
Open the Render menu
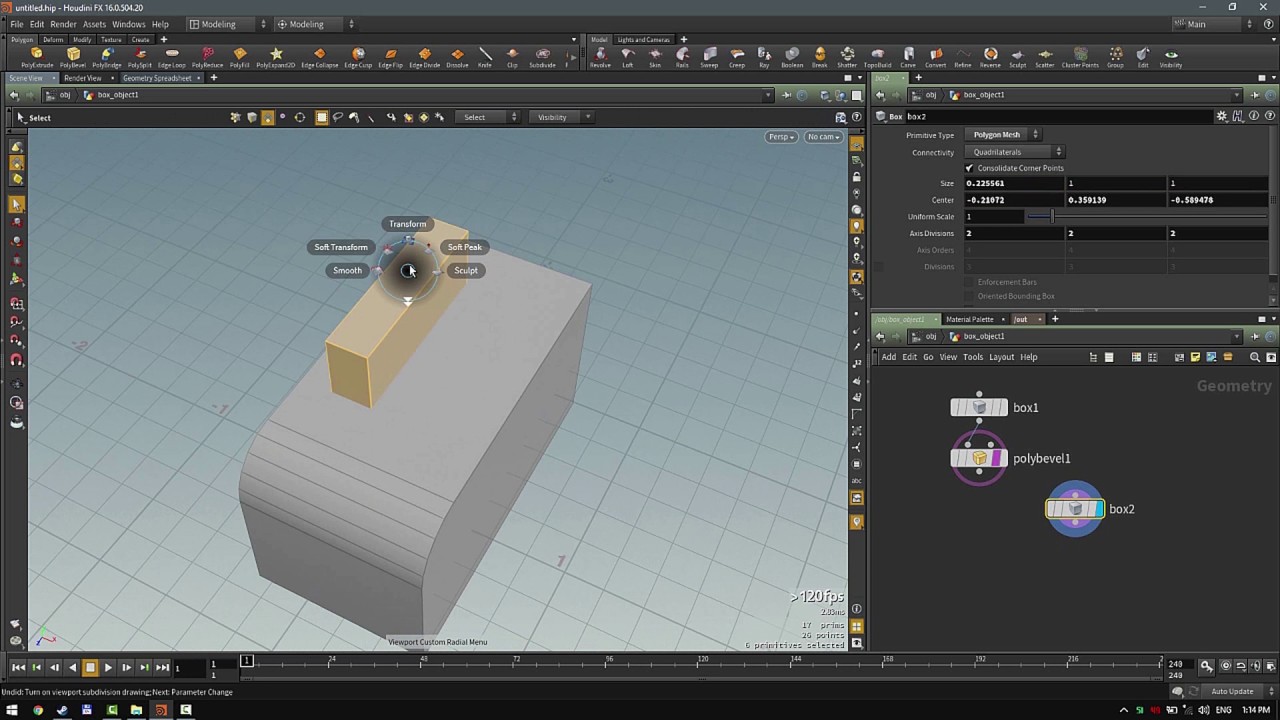tap(63, 24)
